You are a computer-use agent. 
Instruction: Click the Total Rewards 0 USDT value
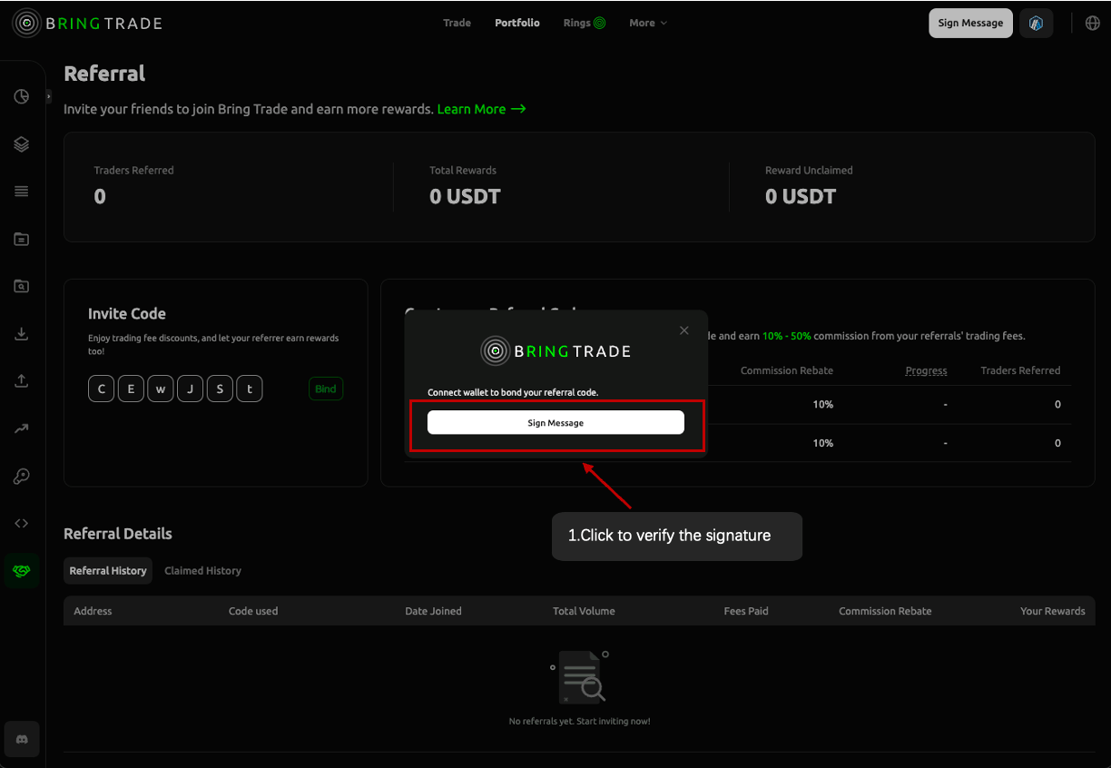(465, 196)
